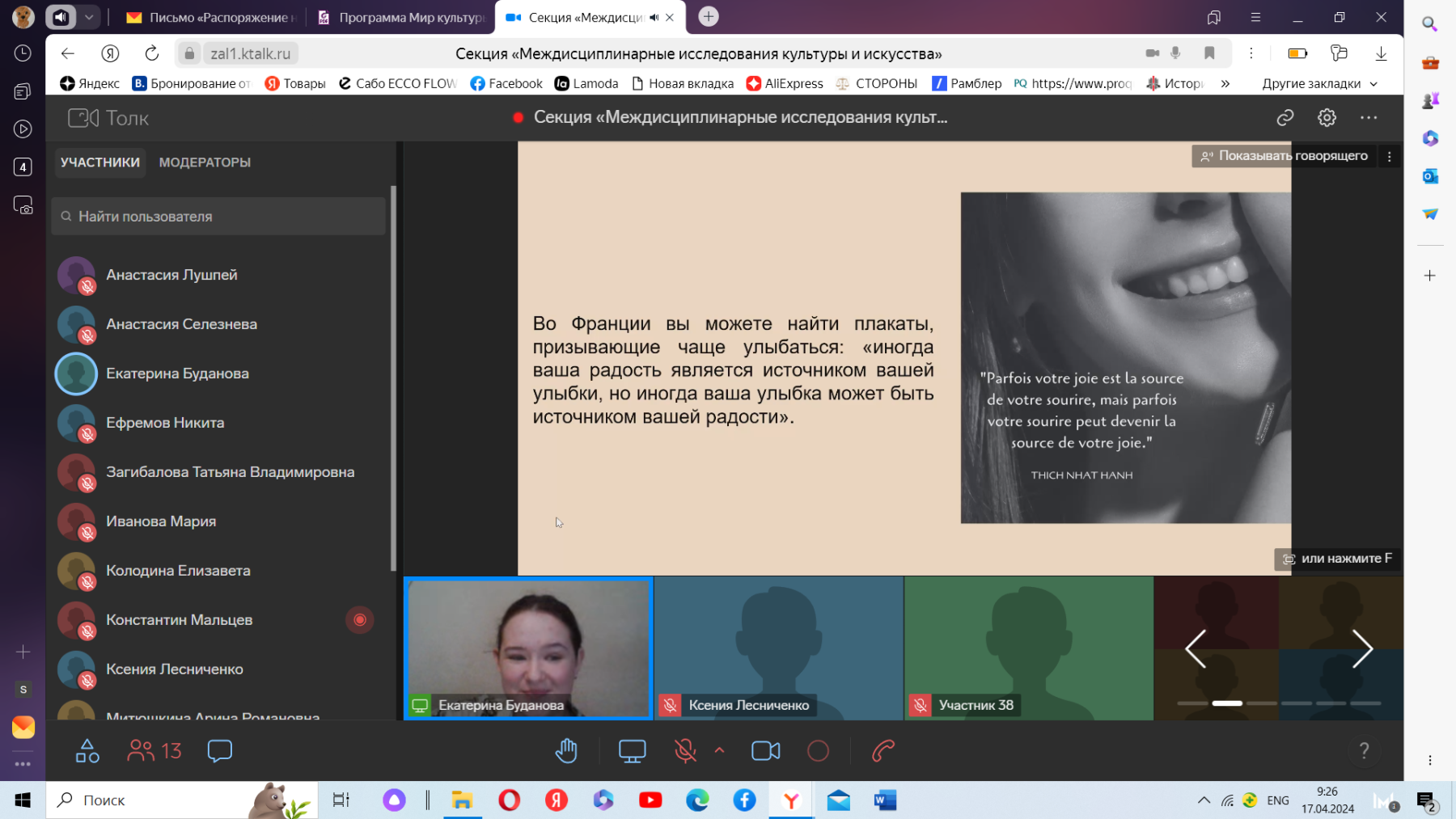Click the recording indicator beside Константин Мальцев

(x=360, y=620)
